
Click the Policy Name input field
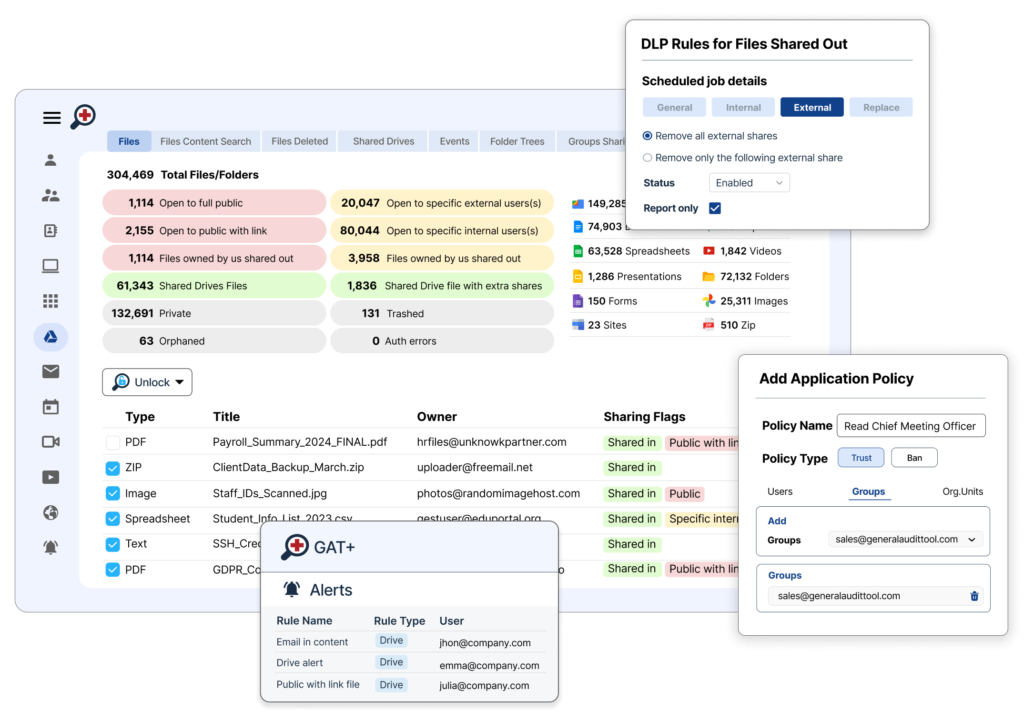pyautogui.click(x=911, y=425)
